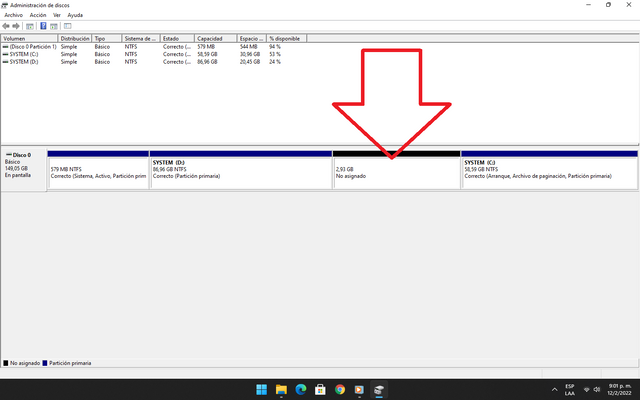The width and height of the screenshot is (640, 400).
Task: Click the 94 % available cell
Action: click(x=275, y=47)
